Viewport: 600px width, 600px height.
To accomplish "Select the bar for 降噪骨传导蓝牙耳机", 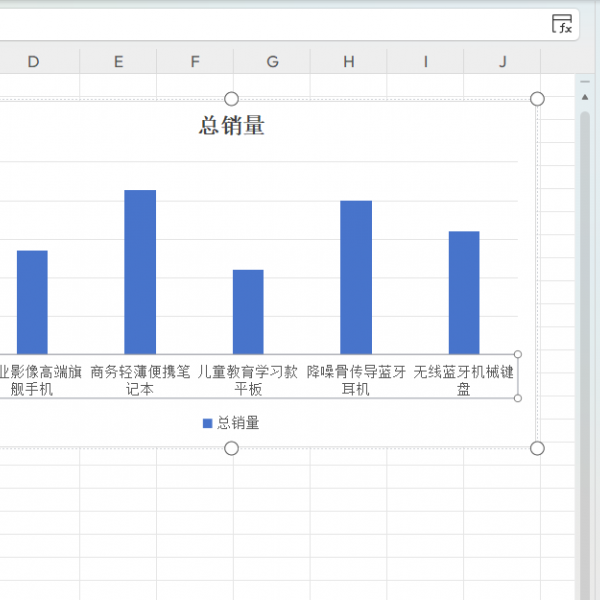I will (356, 277).
